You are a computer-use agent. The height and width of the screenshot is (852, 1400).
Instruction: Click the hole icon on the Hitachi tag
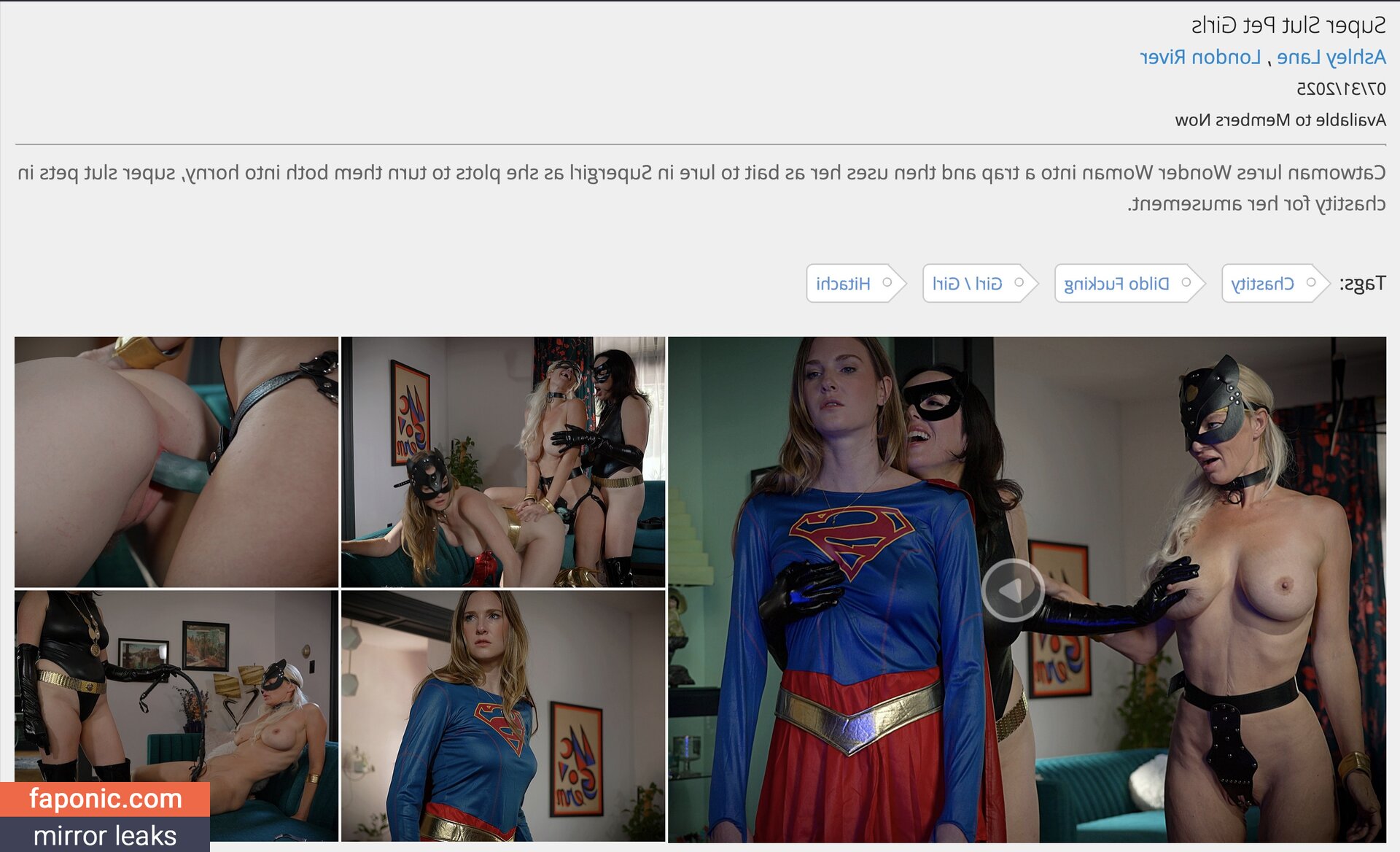887,282
